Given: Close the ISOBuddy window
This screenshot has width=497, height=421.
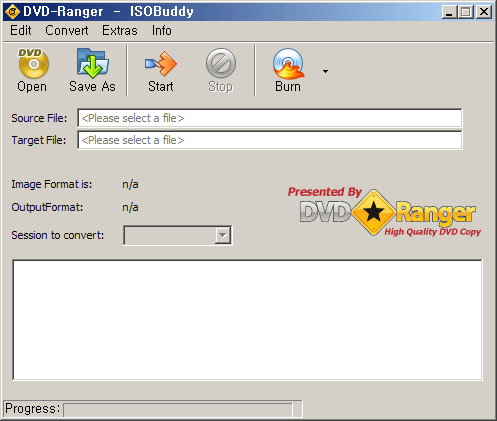Looking at the screenshot, I should pos(483,12).
